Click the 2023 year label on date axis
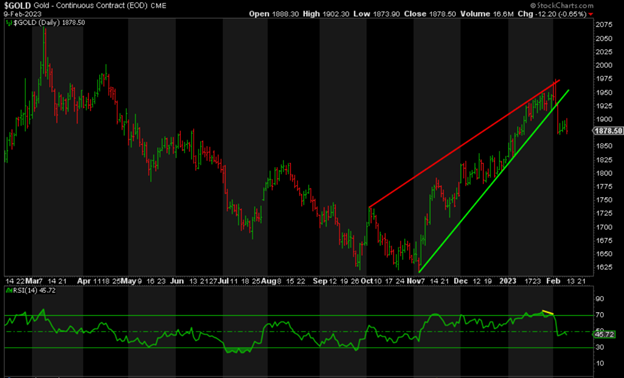Screen dimensions: 624x378 [x=507, y=281]
